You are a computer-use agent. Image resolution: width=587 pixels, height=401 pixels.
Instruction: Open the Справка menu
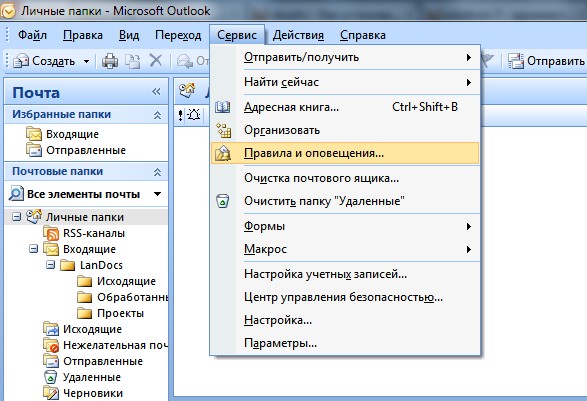pyautogui.click(x=363, y=35)
